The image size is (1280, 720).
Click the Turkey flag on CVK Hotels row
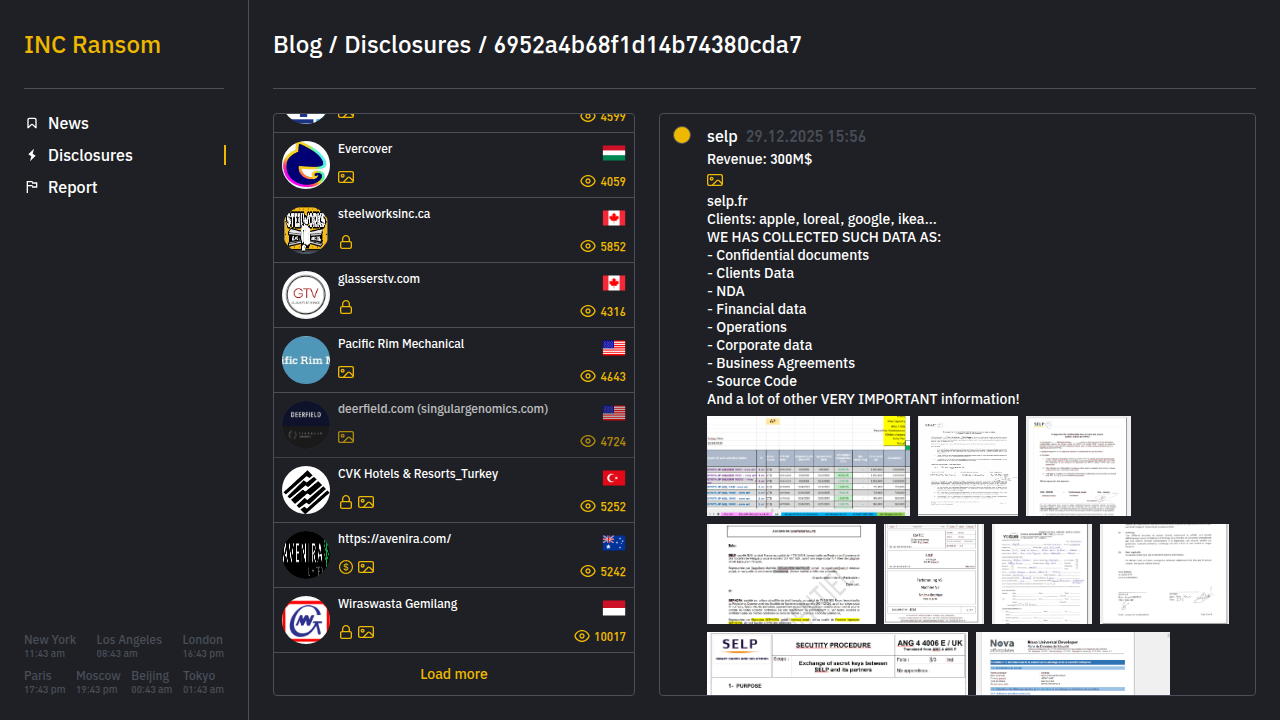point(614,478)
